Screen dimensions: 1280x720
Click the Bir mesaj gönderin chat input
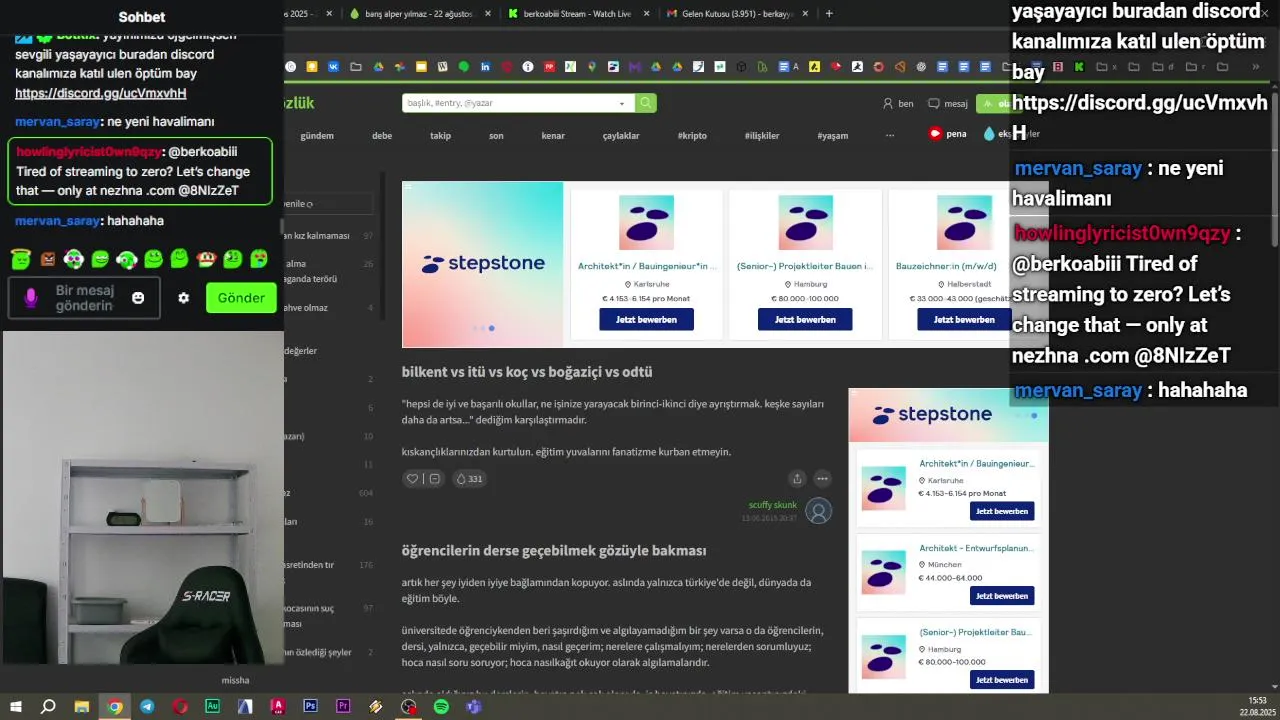coord(85,298)
